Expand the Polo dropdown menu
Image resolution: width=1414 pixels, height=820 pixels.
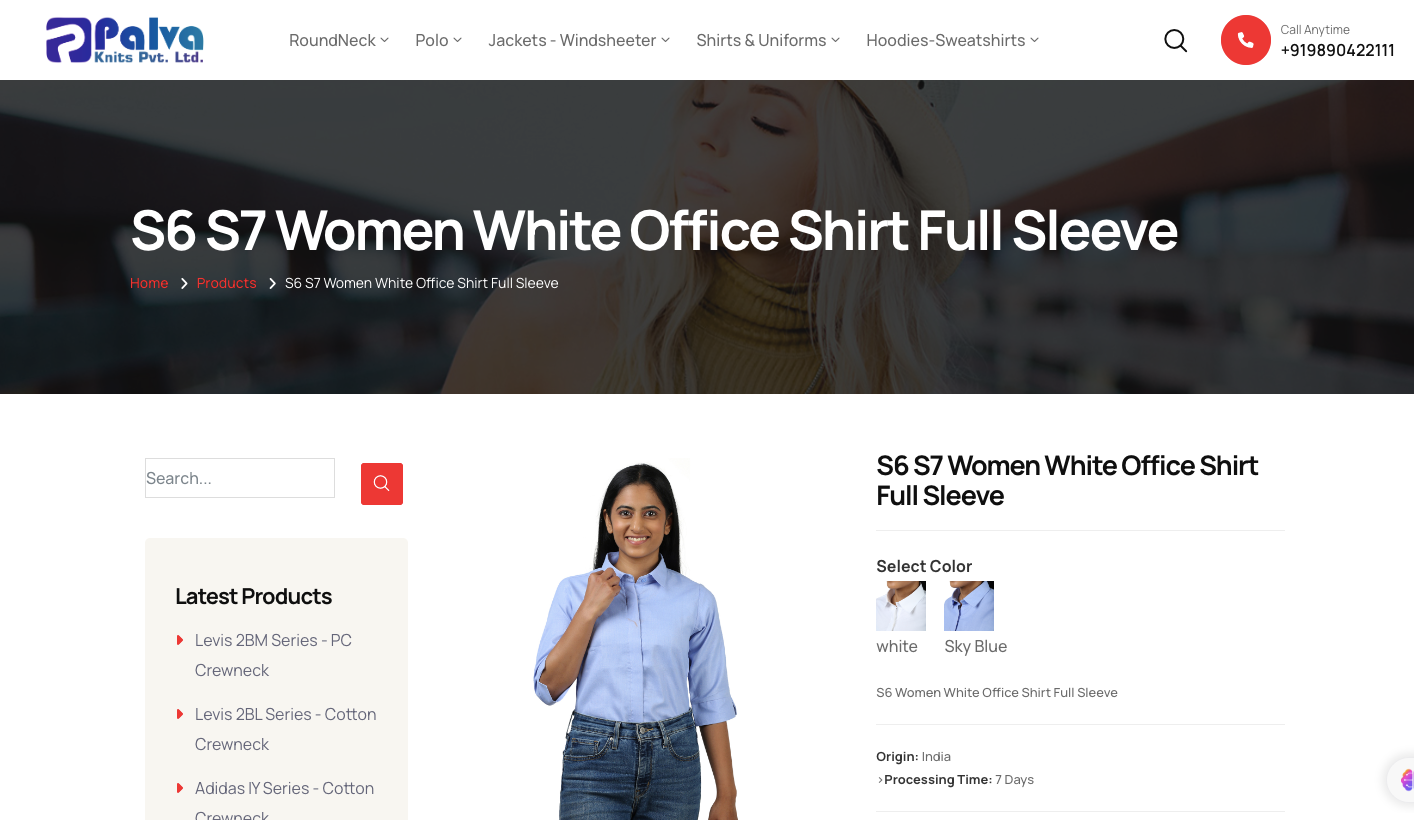pyautogui.click(x=439, y=40)
